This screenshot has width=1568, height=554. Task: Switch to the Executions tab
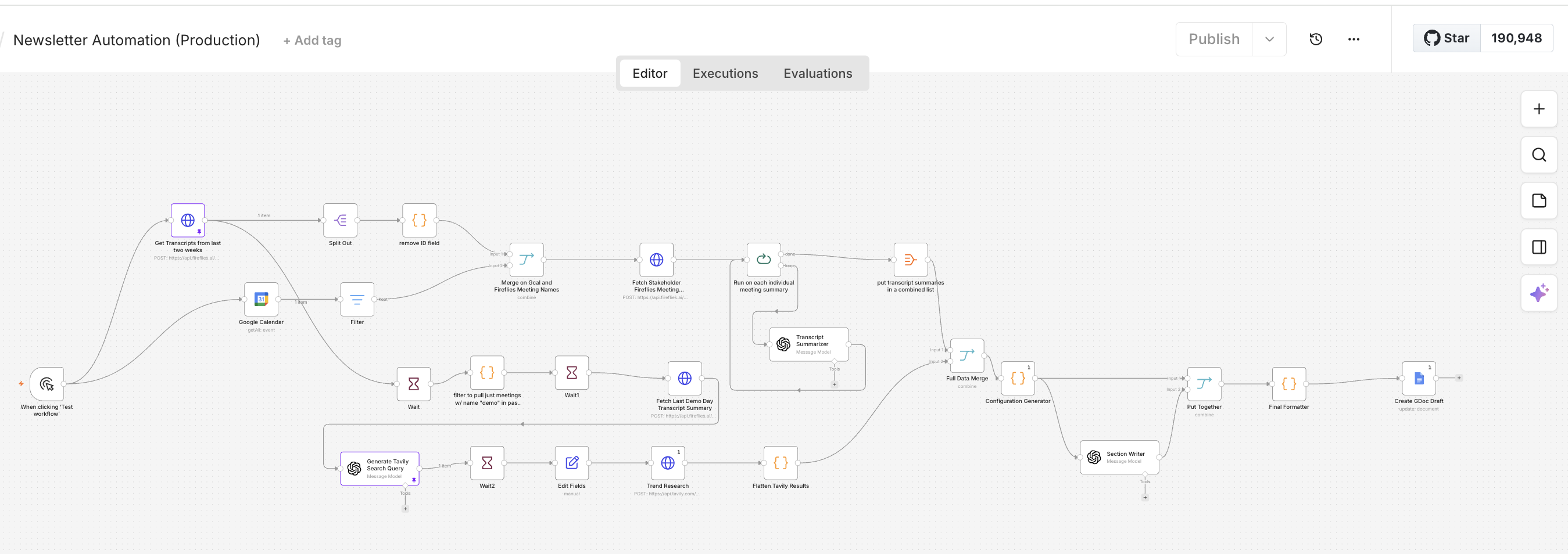(x=725, y=74)
